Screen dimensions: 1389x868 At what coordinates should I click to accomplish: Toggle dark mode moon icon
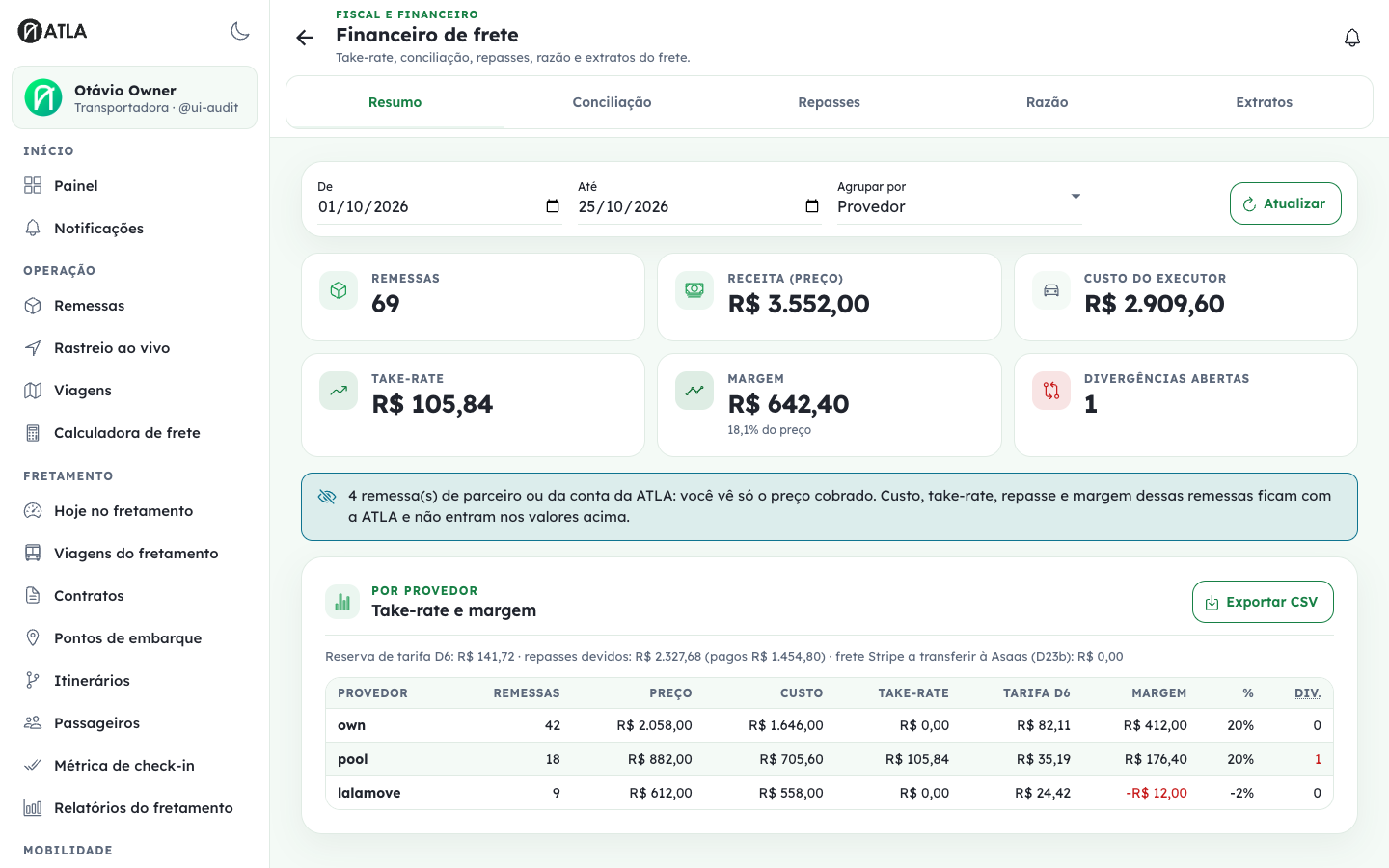click(240, 31)
